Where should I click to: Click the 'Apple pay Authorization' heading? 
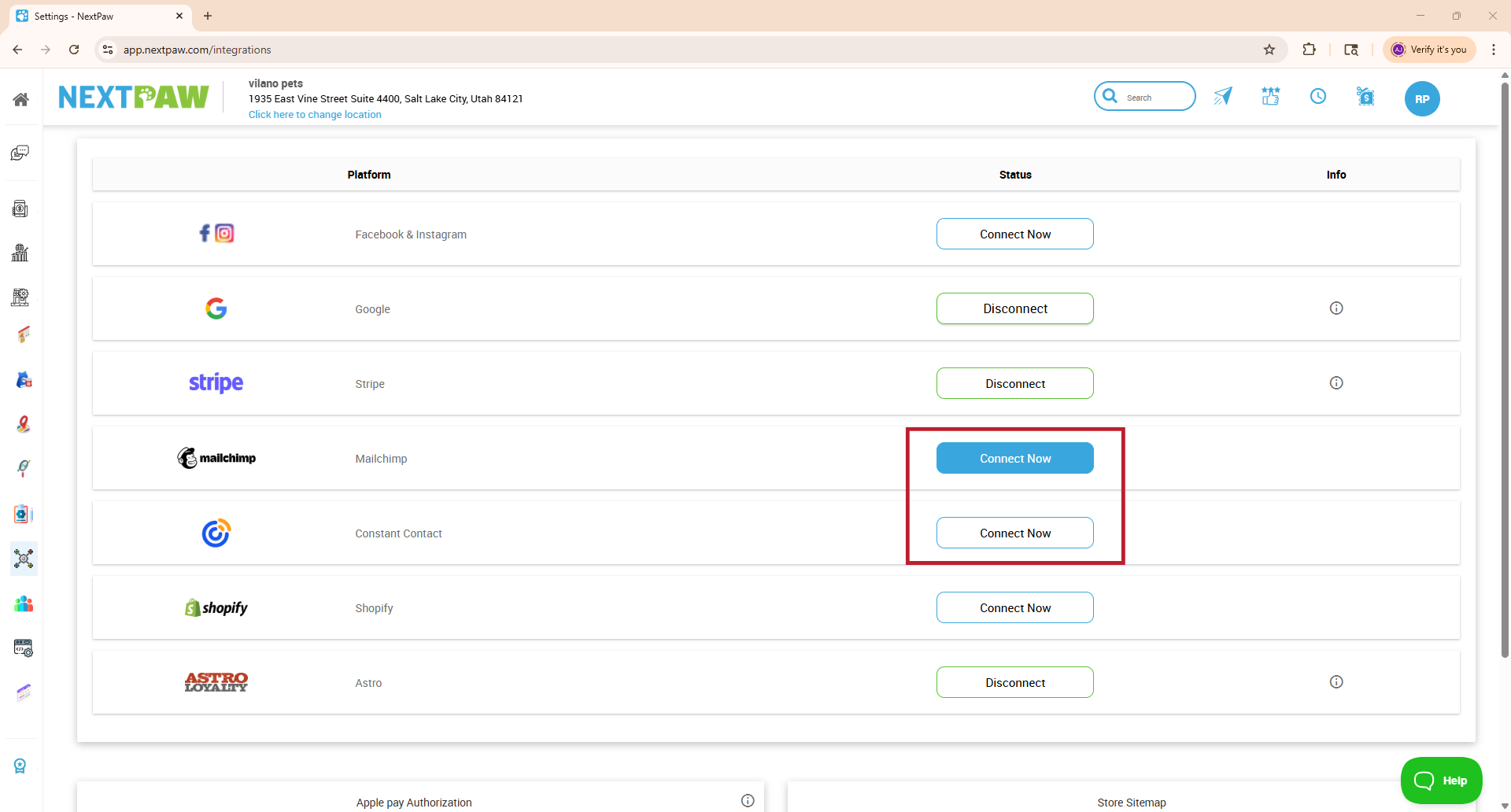tap(414, 803)
